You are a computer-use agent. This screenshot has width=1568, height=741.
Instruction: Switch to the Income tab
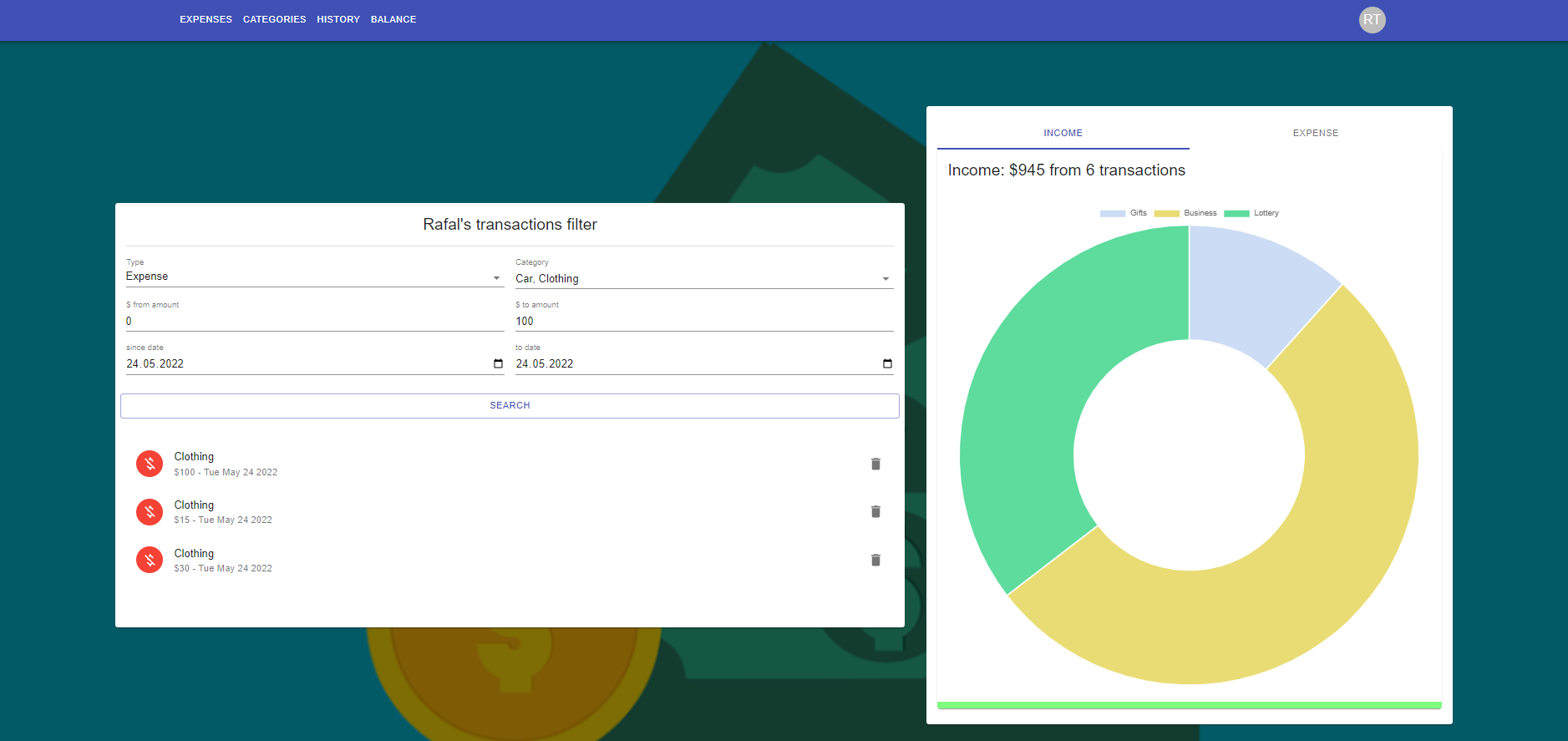[x=1063, y=133]
